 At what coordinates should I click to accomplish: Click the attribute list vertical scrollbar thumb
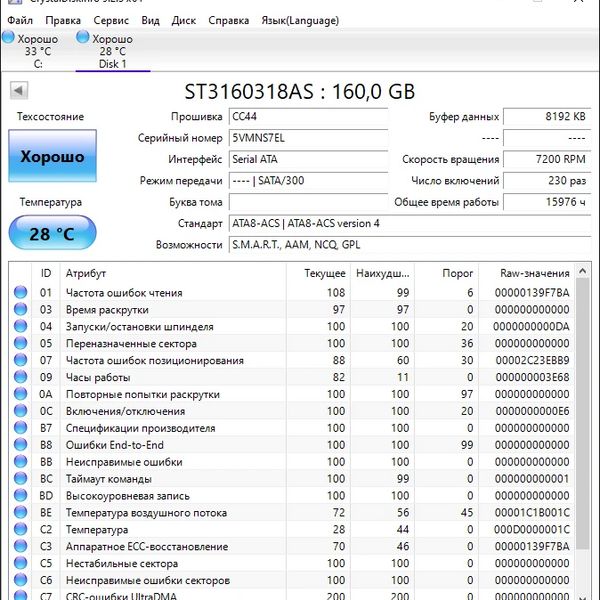pyautogui.click(x=582, y=415)
